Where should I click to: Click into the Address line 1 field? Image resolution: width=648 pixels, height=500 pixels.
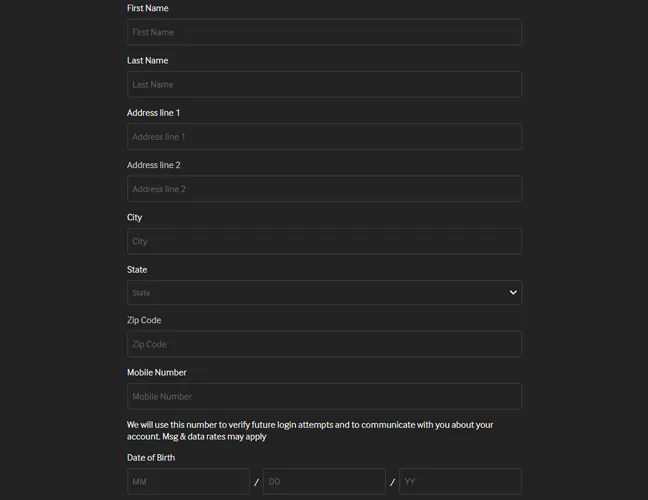[324, 137]
